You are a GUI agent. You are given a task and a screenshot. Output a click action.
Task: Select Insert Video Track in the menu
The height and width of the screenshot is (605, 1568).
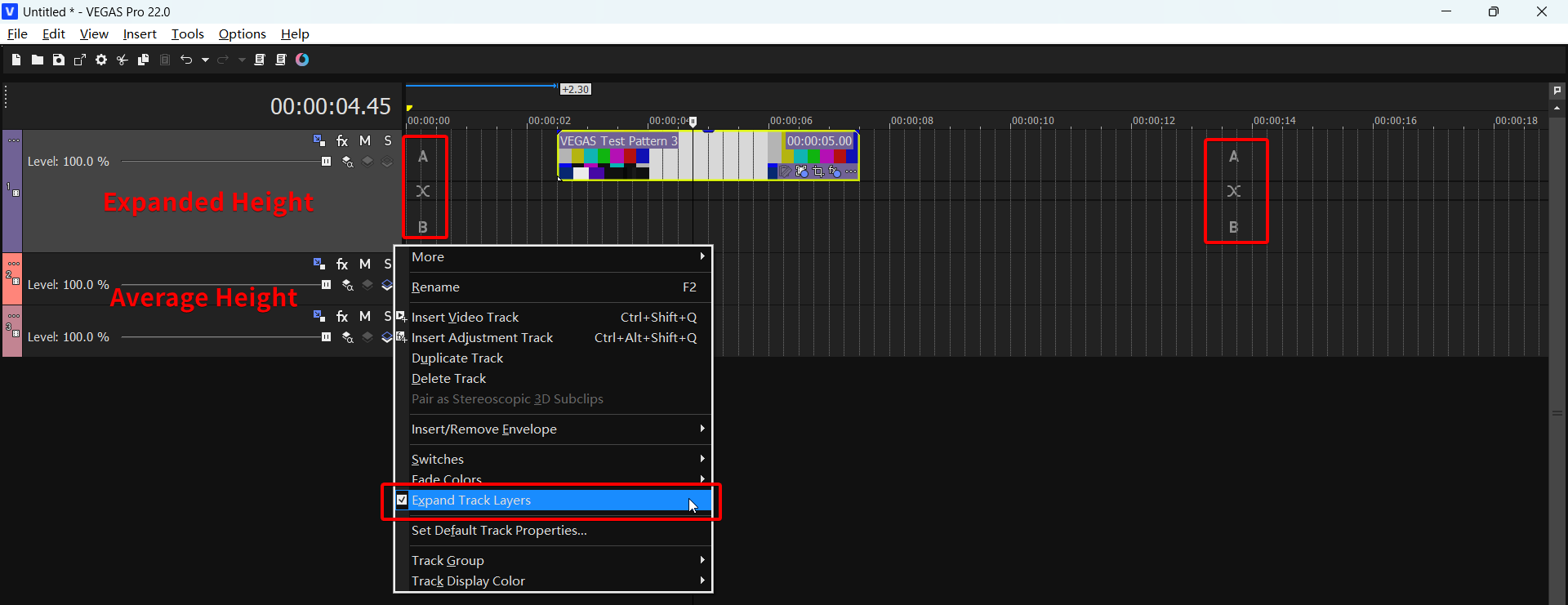pyautogui.click(x=465, y=318)
